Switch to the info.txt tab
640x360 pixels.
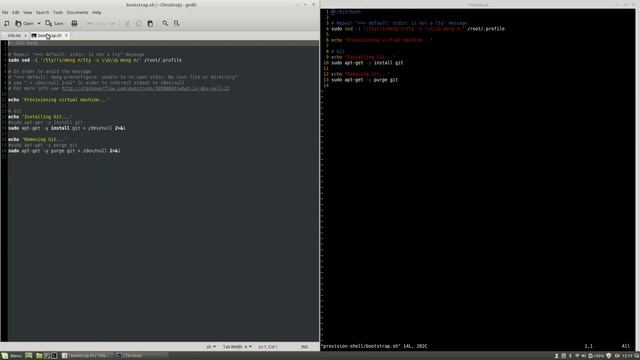tap(14, 36)
